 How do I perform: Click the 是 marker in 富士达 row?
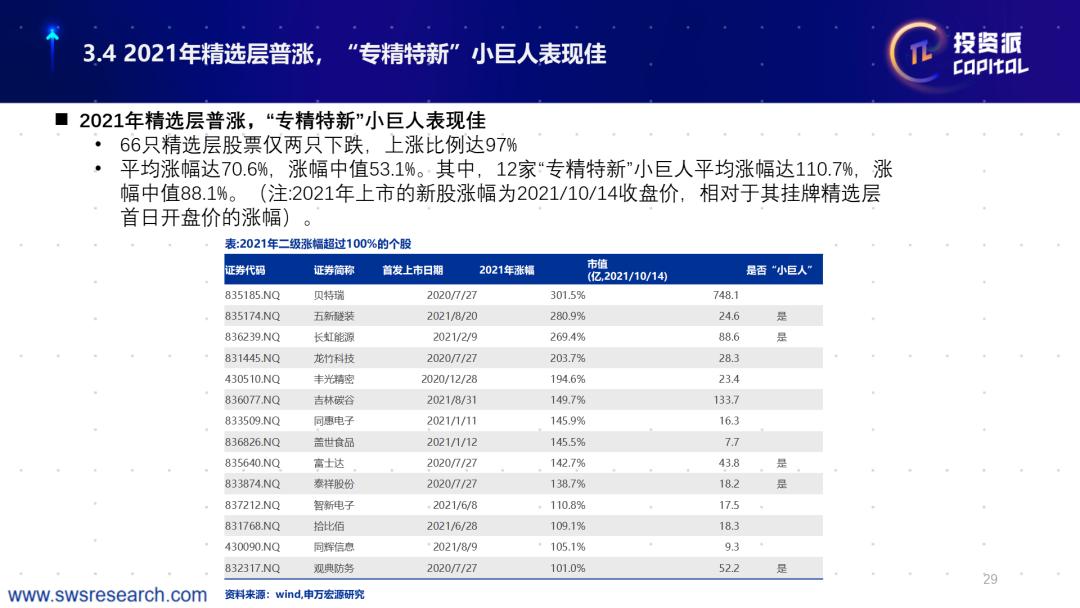coord(782,463)
